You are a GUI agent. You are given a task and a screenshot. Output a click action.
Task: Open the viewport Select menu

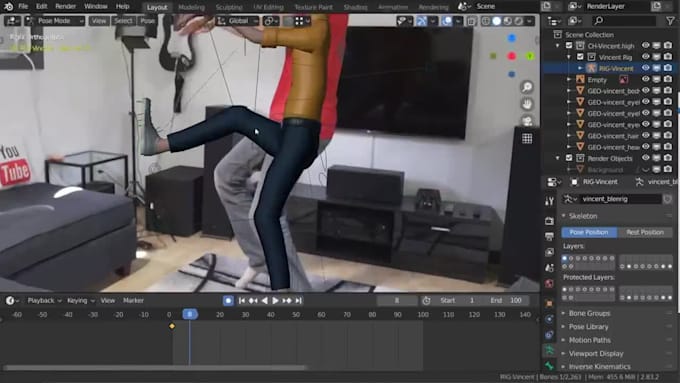(x=123, y=21)
